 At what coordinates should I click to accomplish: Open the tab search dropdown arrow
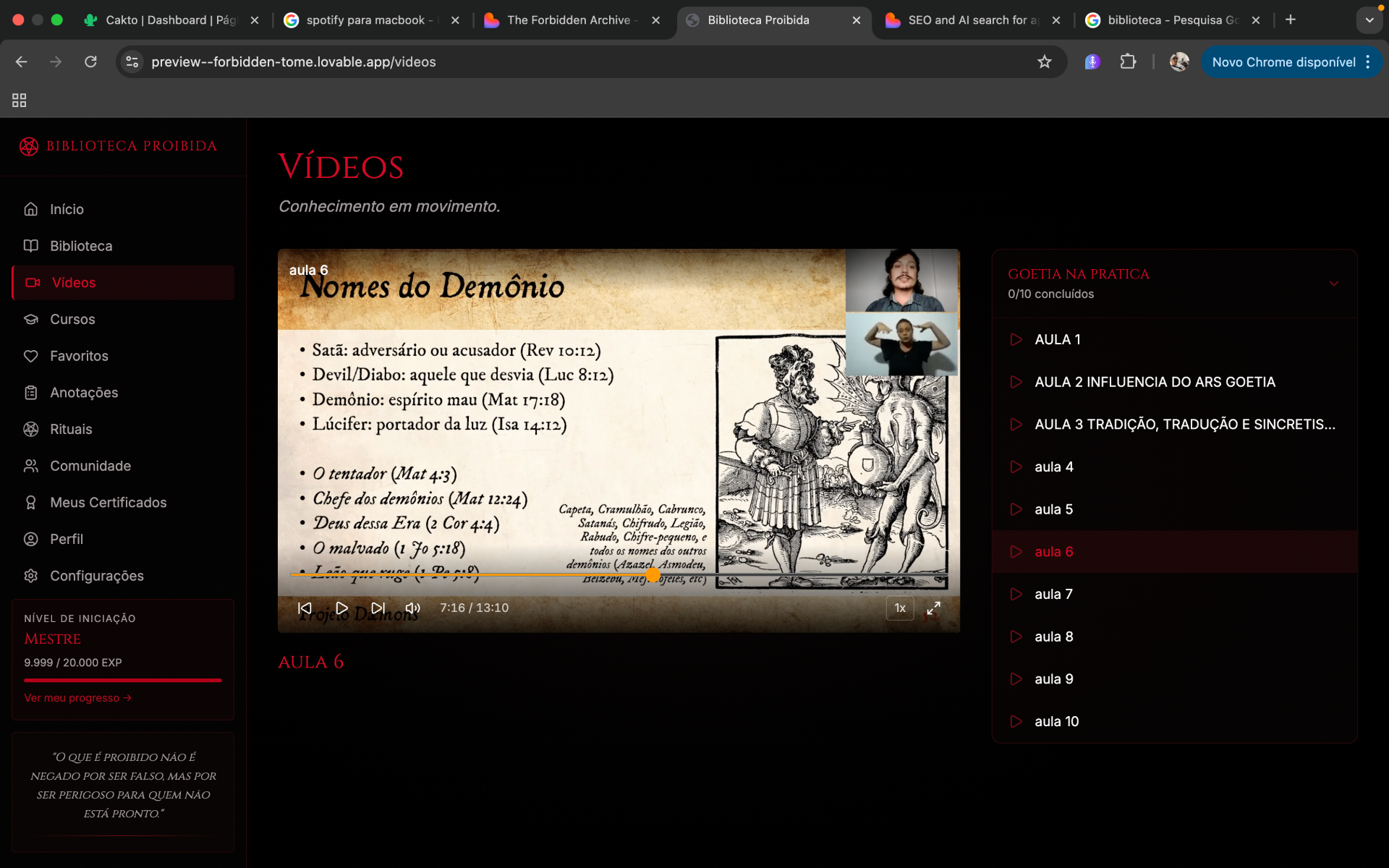1369,20
